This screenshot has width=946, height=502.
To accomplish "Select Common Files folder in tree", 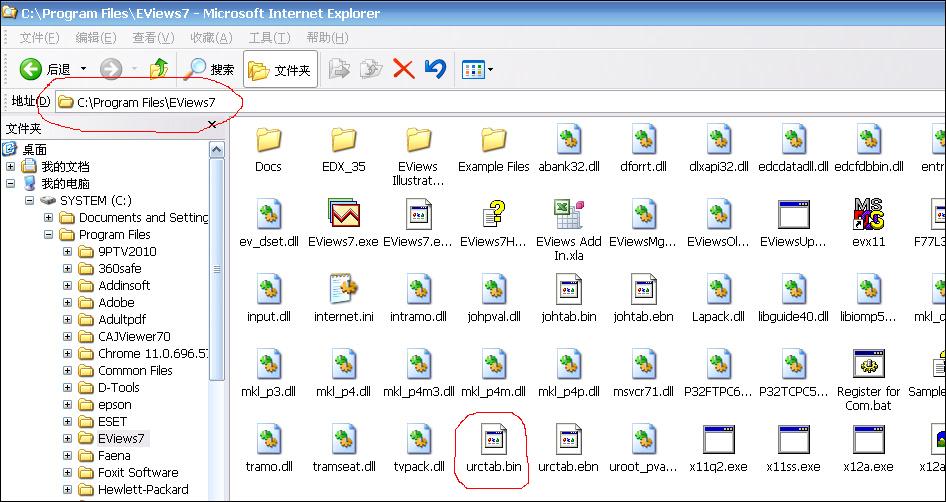I will [x=135, y=370].
